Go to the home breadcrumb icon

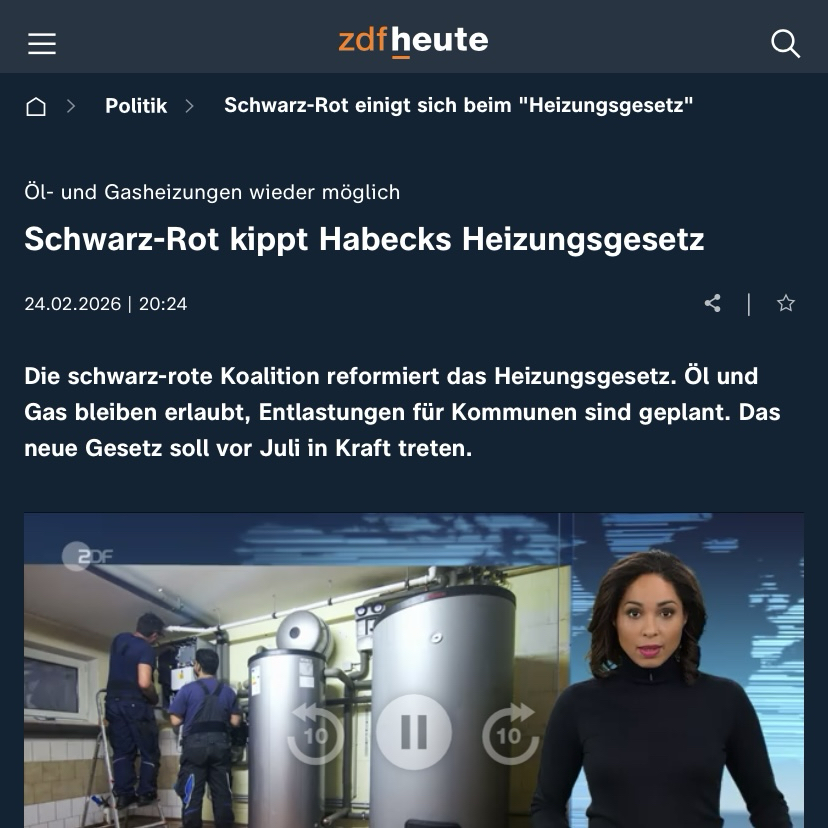(36, 106)
